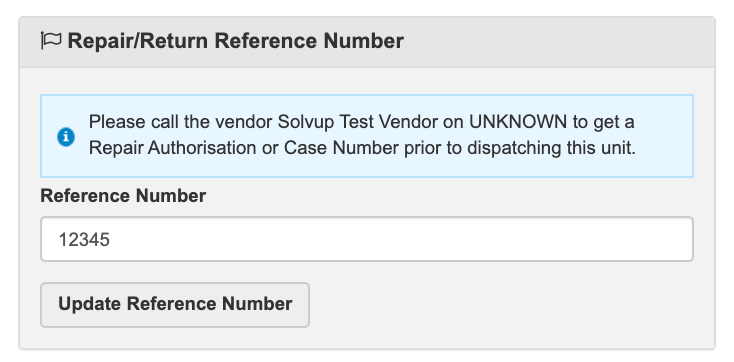Click the flag icon in panel header
The image size is (734, 362).
tap(51, 40)
